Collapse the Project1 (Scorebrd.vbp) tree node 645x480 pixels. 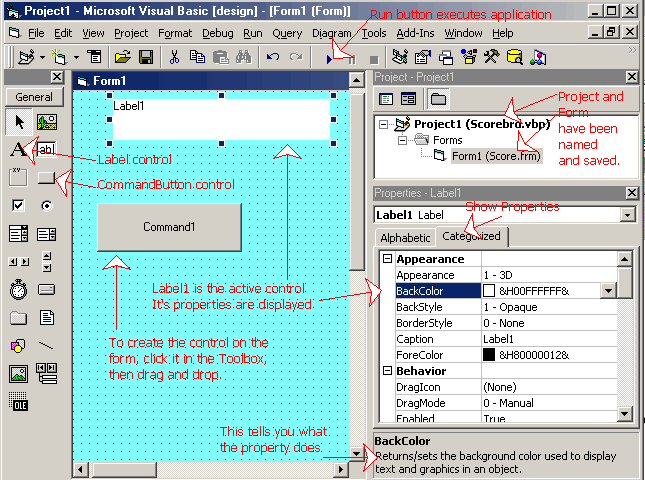(383, 124)
